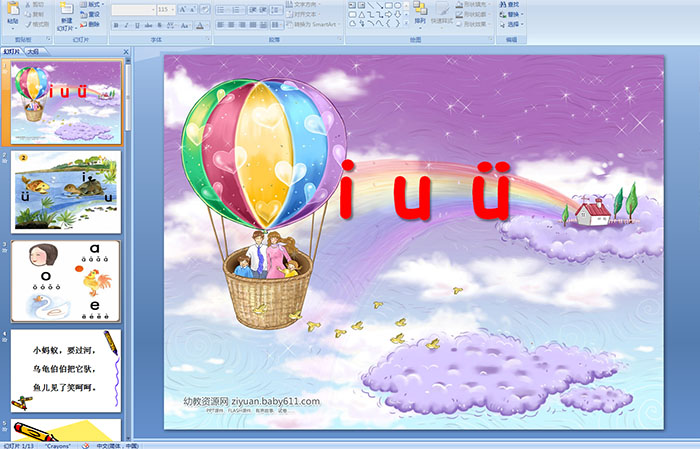Select the Line shape in gallery
Screen dimensions: 700x449
click(x=371, y=5)
